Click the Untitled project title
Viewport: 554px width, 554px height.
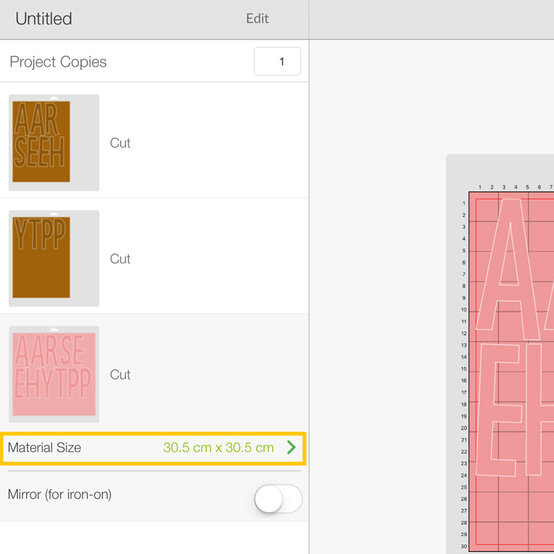[x=44, y=19]
